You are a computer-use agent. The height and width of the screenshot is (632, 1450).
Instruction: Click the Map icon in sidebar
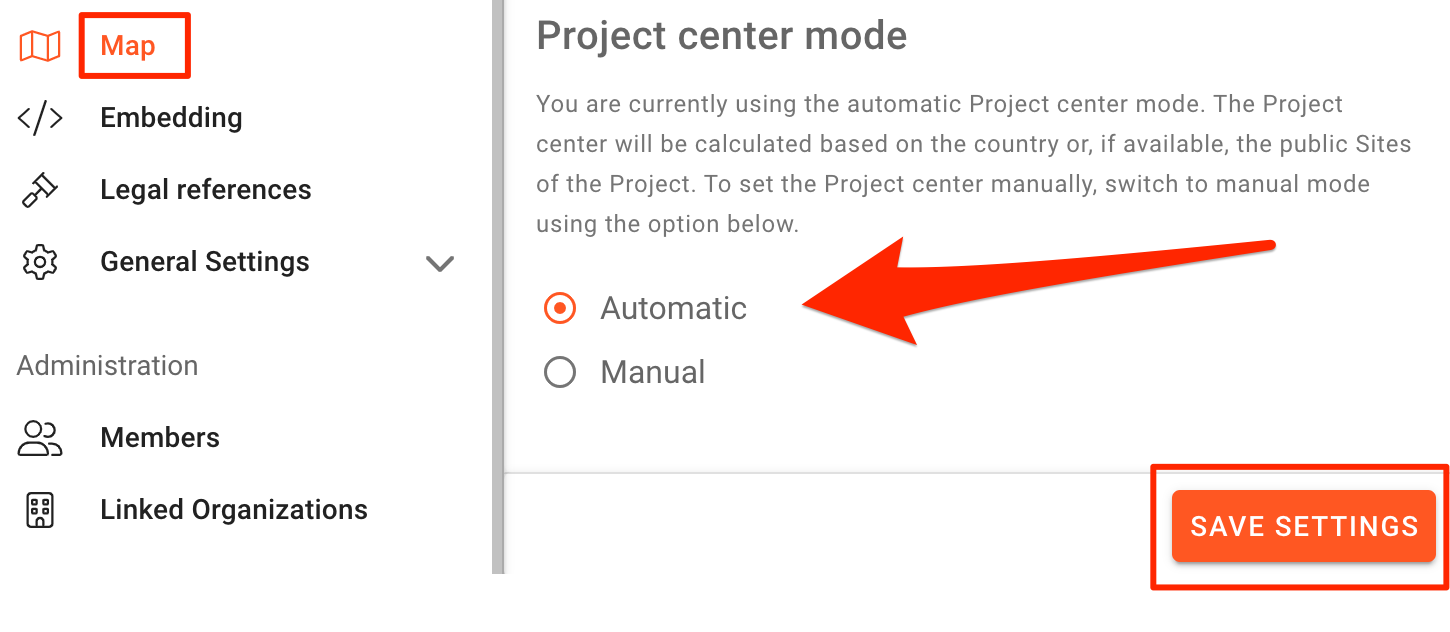(x=40, y=46)
